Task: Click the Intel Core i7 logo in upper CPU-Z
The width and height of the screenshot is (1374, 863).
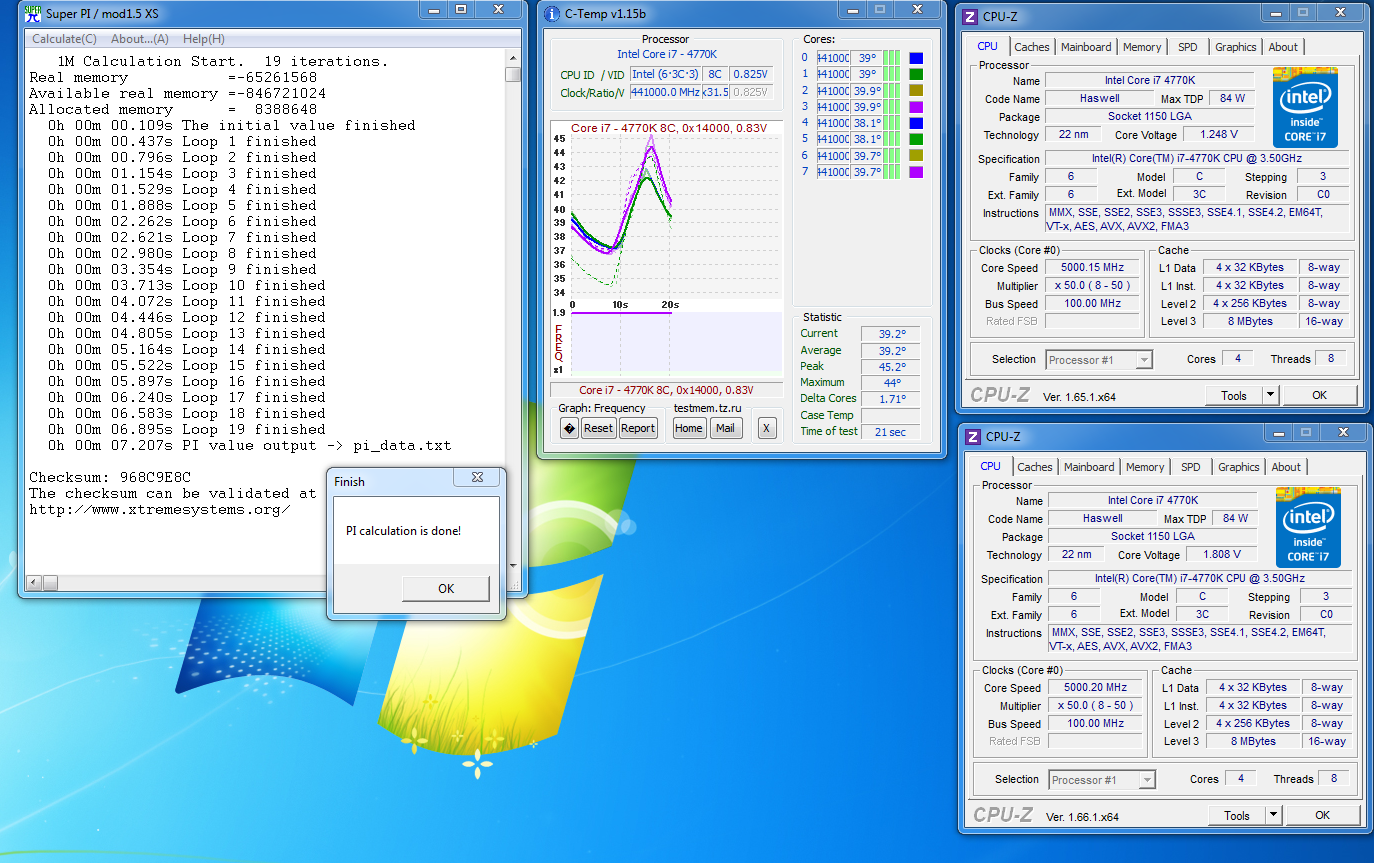Action: click(1305, 108)
